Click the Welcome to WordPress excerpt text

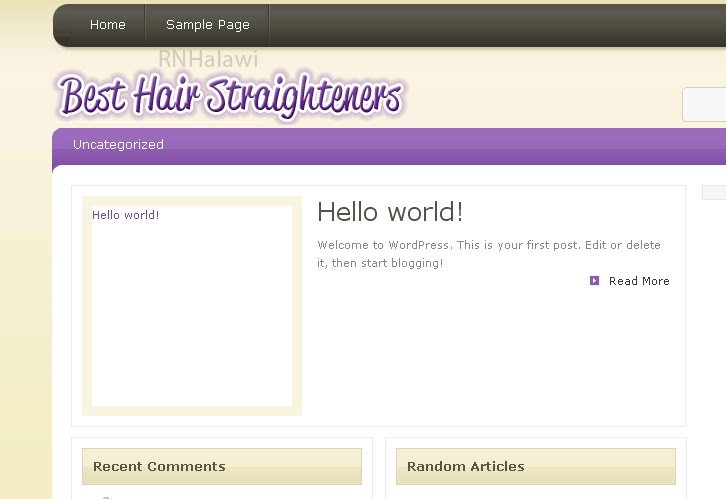click(488, 254)
